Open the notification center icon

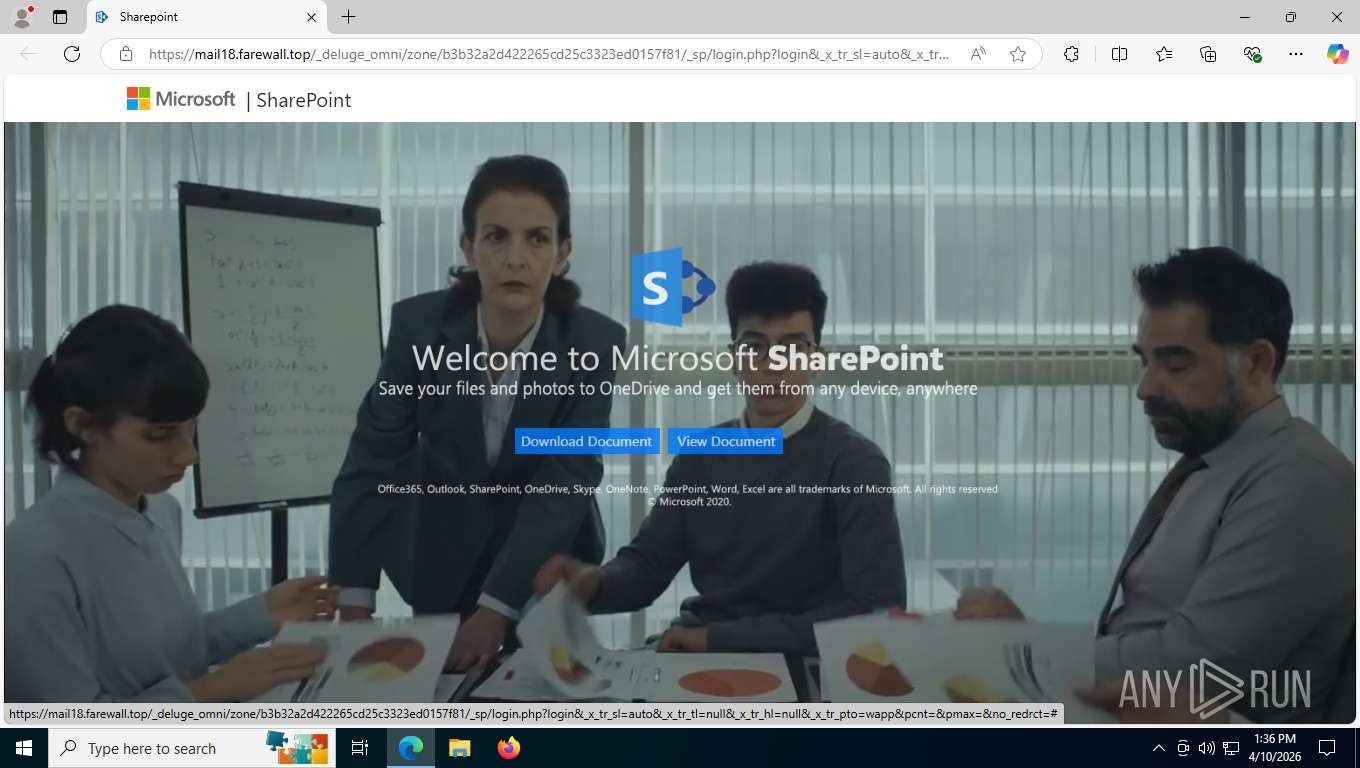click(x=1327, y=748)
